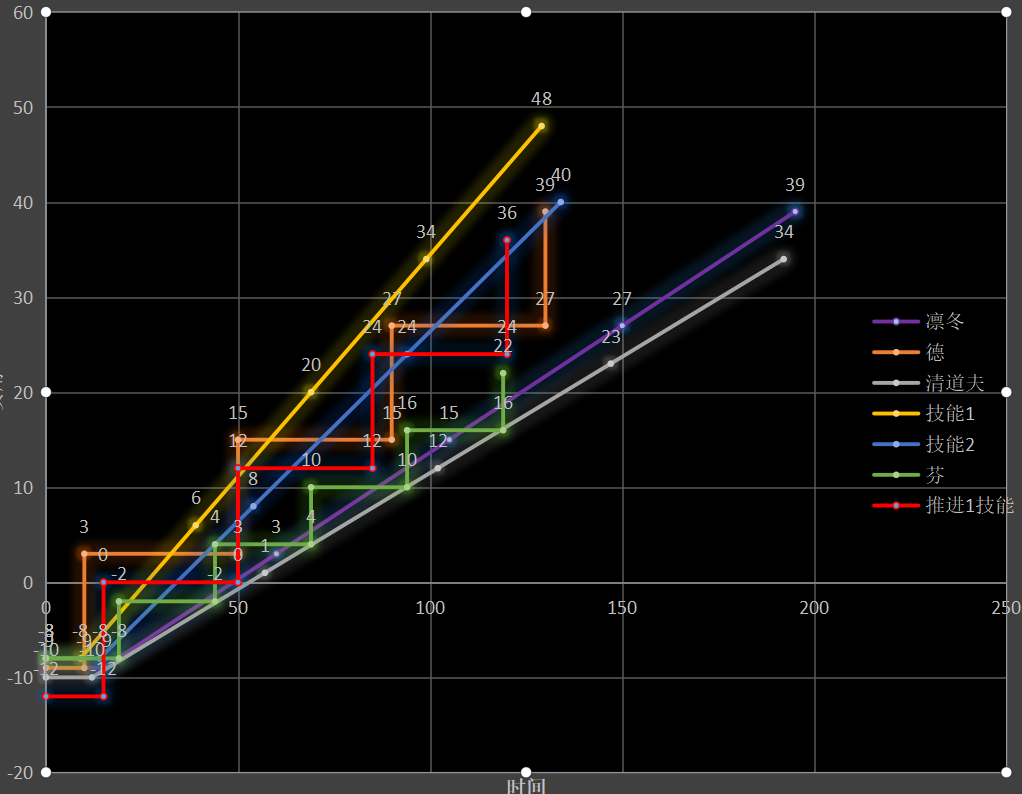The height and width of the screenshot is (794, 1022).
Task: Click the bottom center chart resize handle
Action: (x=526, y=772)
